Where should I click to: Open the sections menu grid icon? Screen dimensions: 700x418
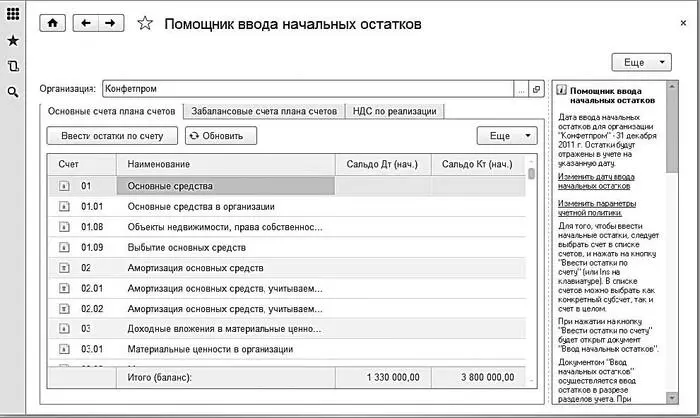point(13,15)
